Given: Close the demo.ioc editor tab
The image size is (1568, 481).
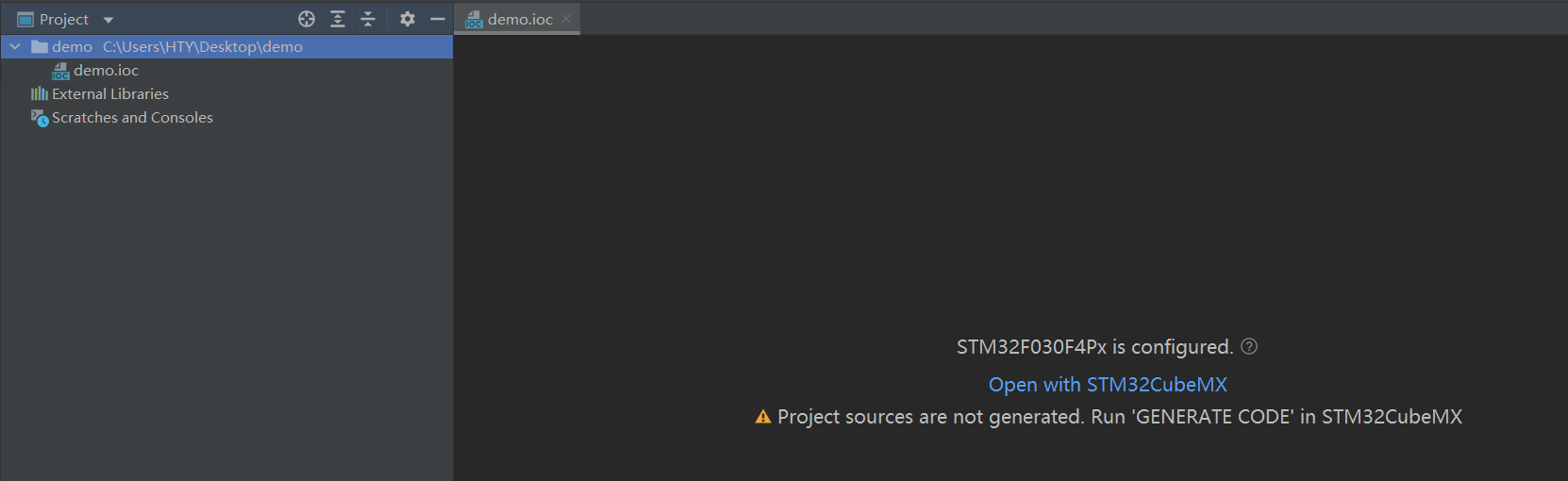Looking at the screenshot, I should click(566, 19).
